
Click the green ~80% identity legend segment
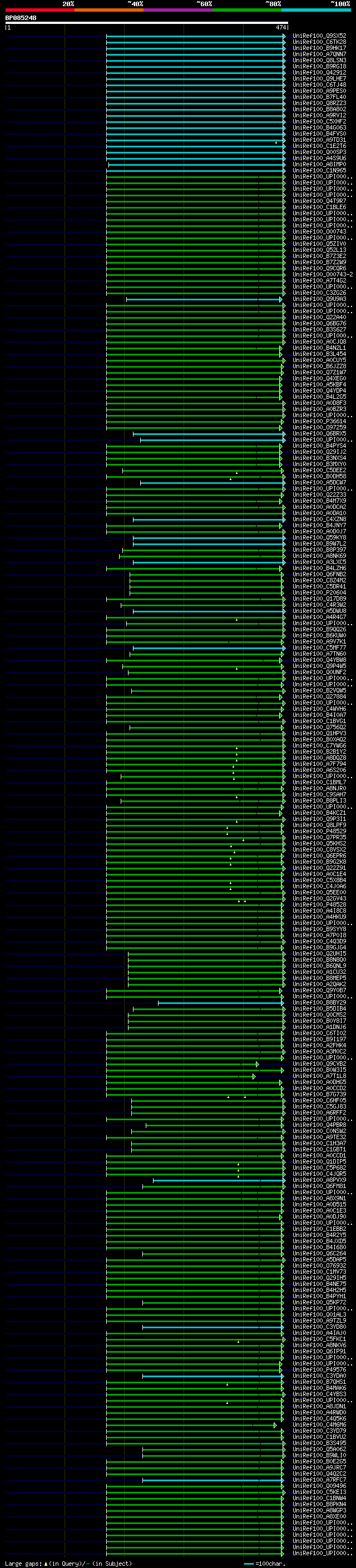click(x=247, y=10)
